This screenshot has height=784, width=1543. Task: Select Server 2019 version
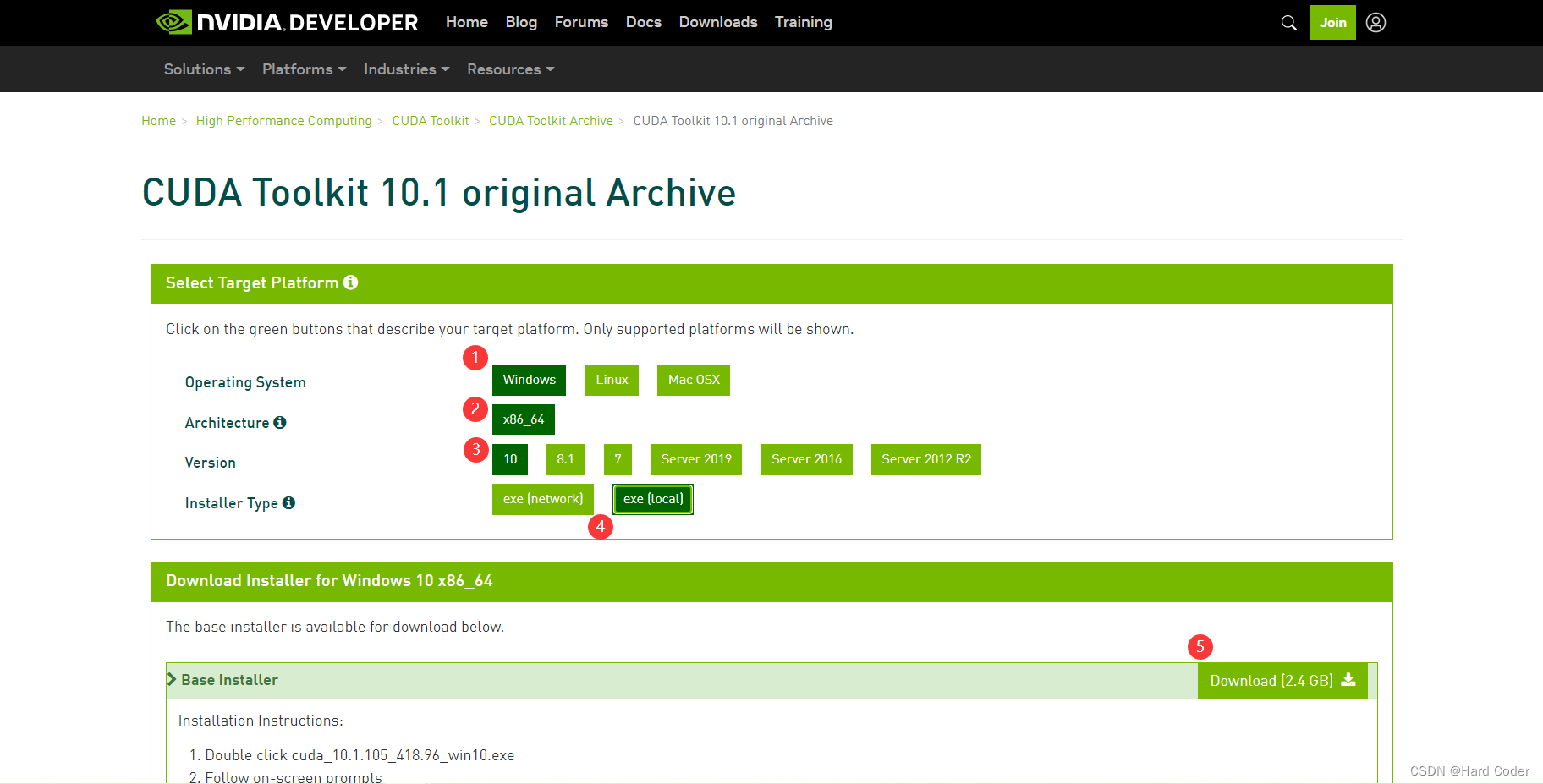(x=696, y=459)
